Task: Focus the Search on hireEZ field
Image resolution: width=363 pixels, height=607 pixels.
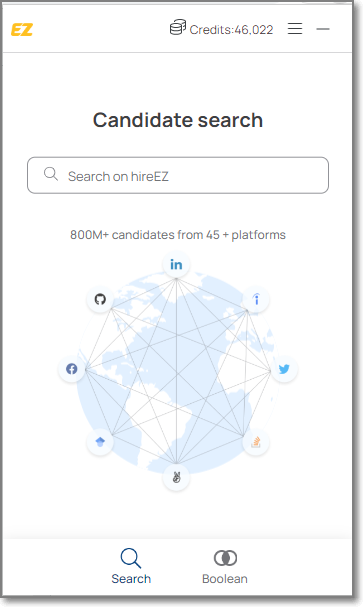Action: [178, 175]
